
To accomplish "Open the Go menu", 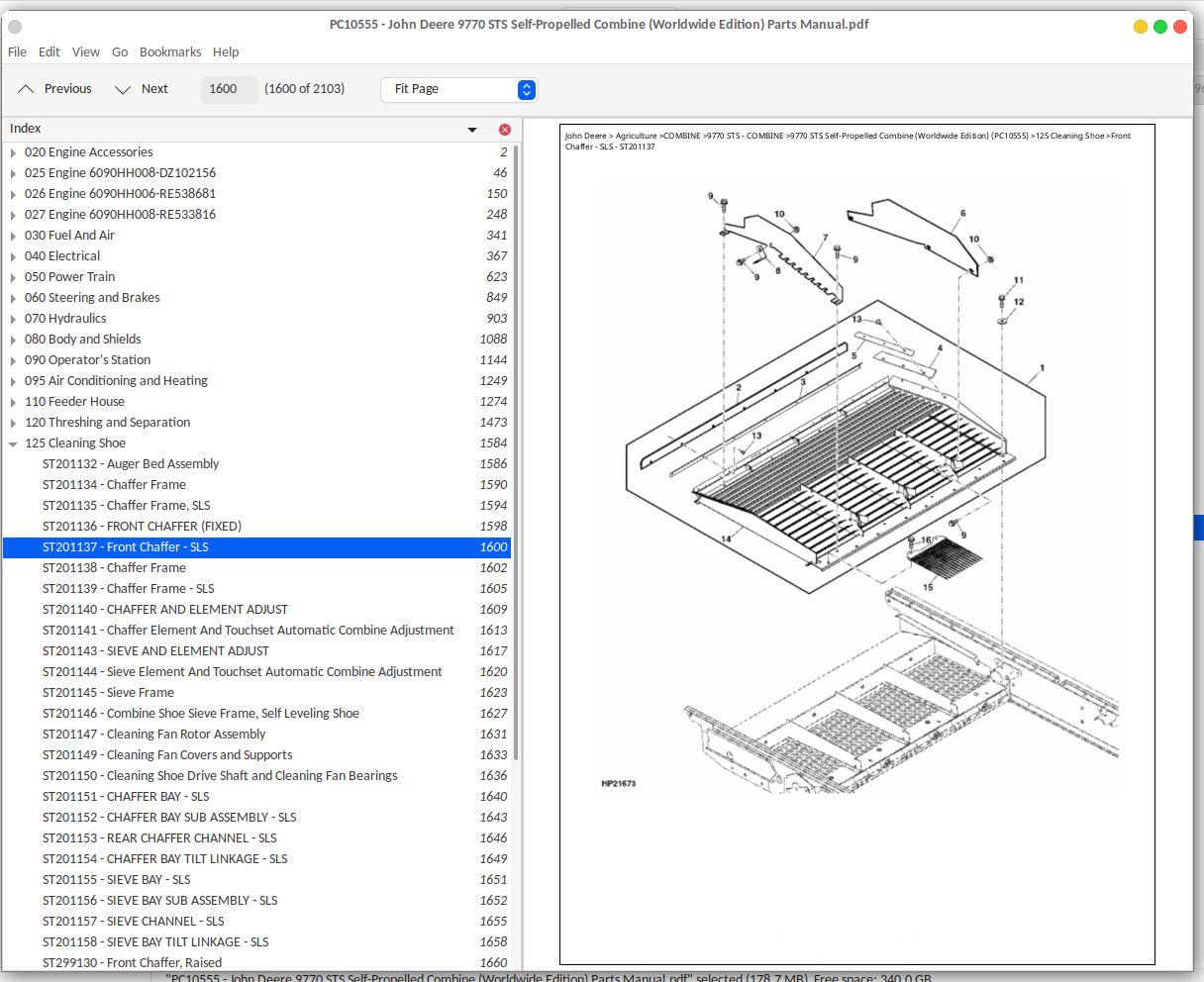I will coord(120,51).
